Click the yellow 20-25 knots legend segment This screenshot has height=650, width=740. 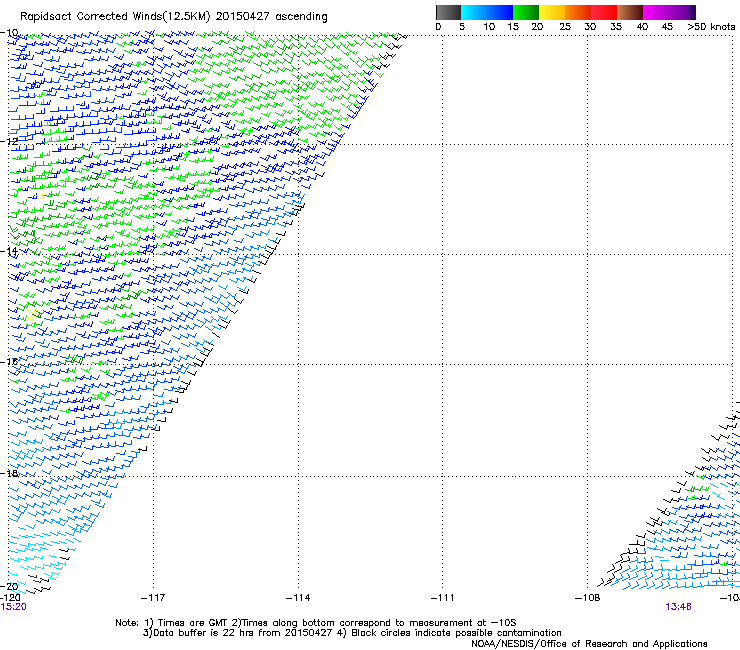[552, 12]
